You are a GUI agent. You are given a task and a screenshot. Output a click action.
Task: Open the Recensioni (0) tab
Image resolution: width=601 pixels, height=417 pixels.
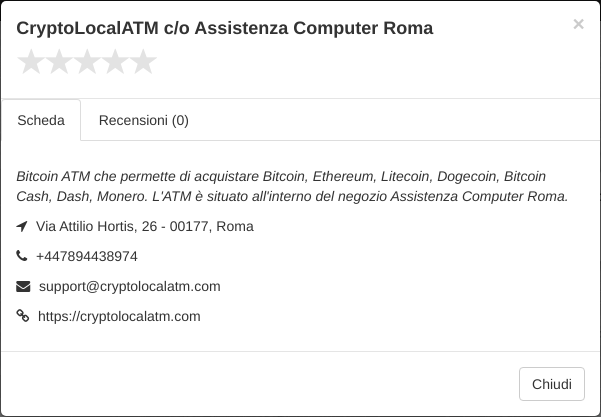pos(144,120)
